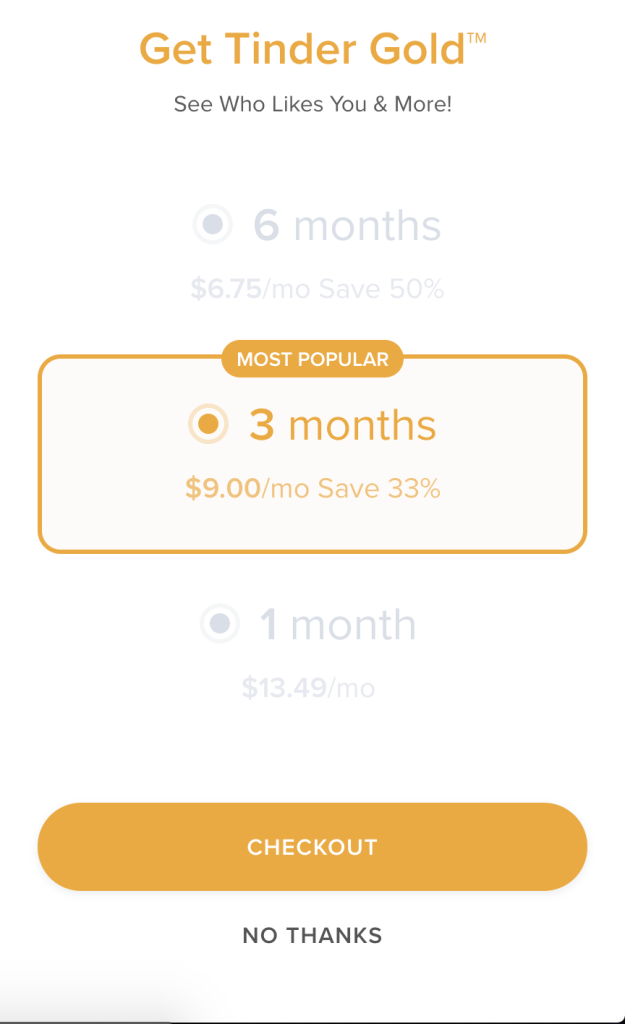Screen dimensions: 625x1024
Task: Dismiss the offer with NO THANKS
Action: click(312, 936)
